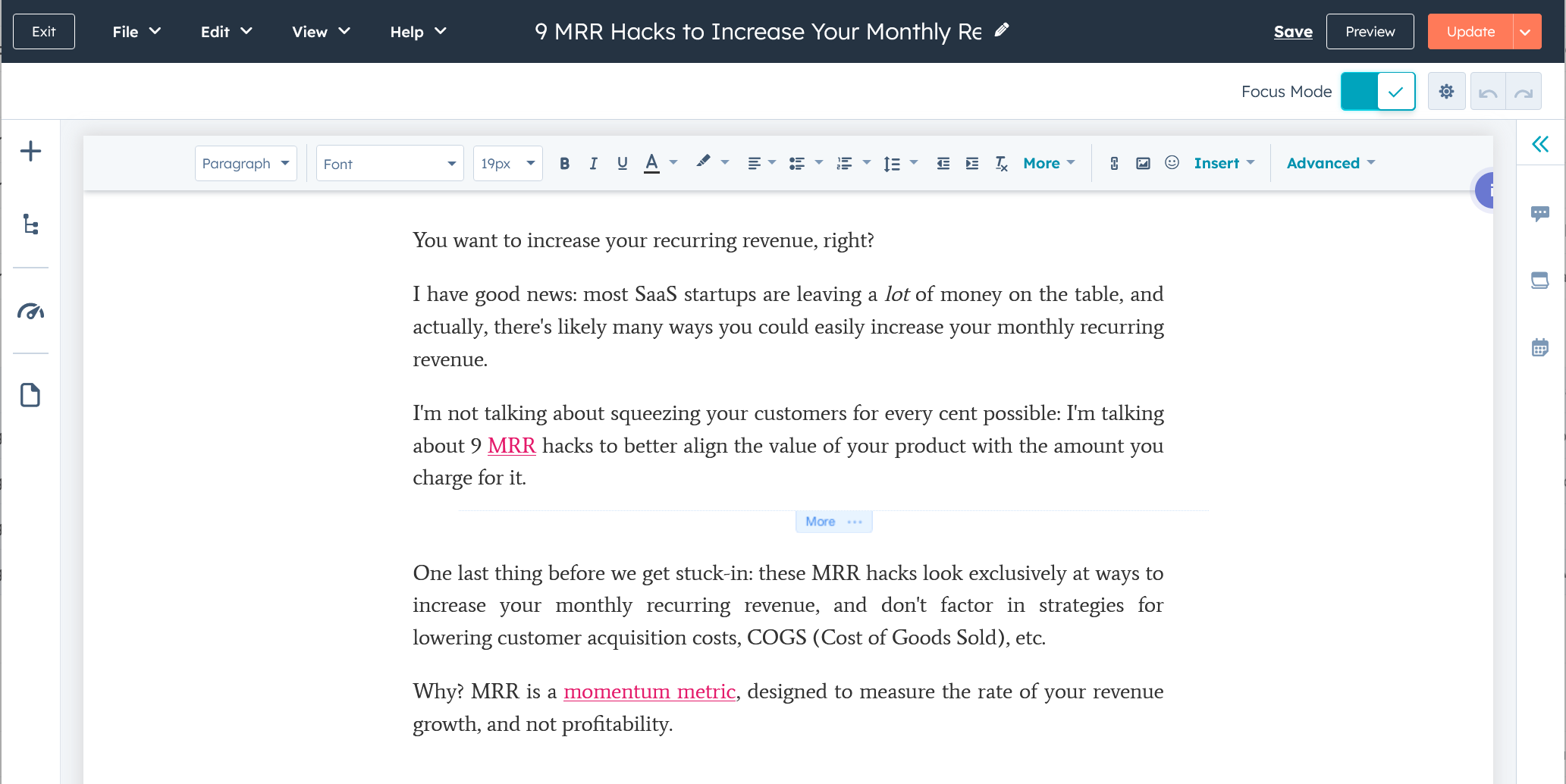
Task: Click the purple info bubble at editor edge
Action: [x=1485, y=190]
